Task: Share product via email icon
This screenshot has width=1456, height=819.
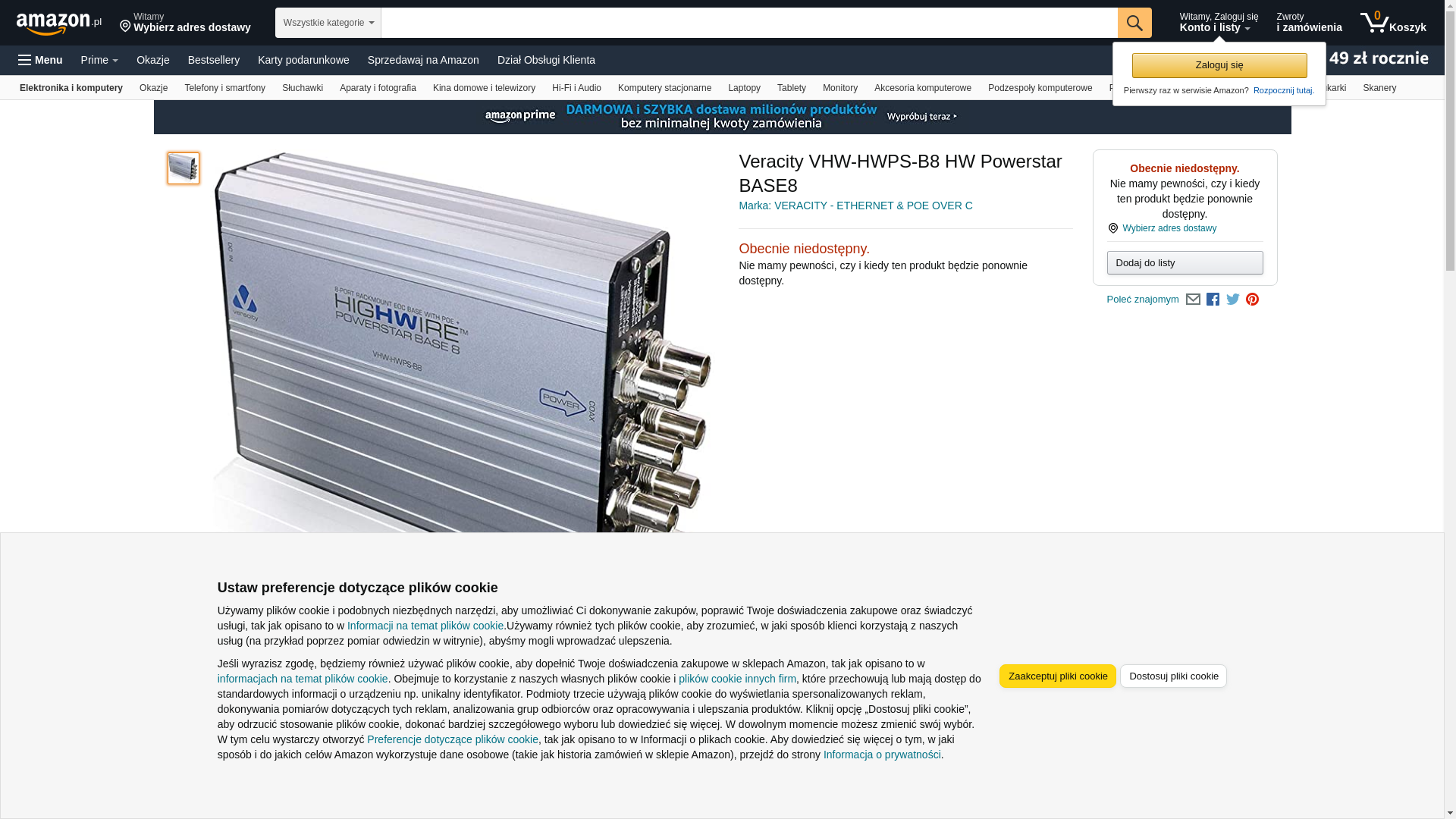Action: (1193, 300)
